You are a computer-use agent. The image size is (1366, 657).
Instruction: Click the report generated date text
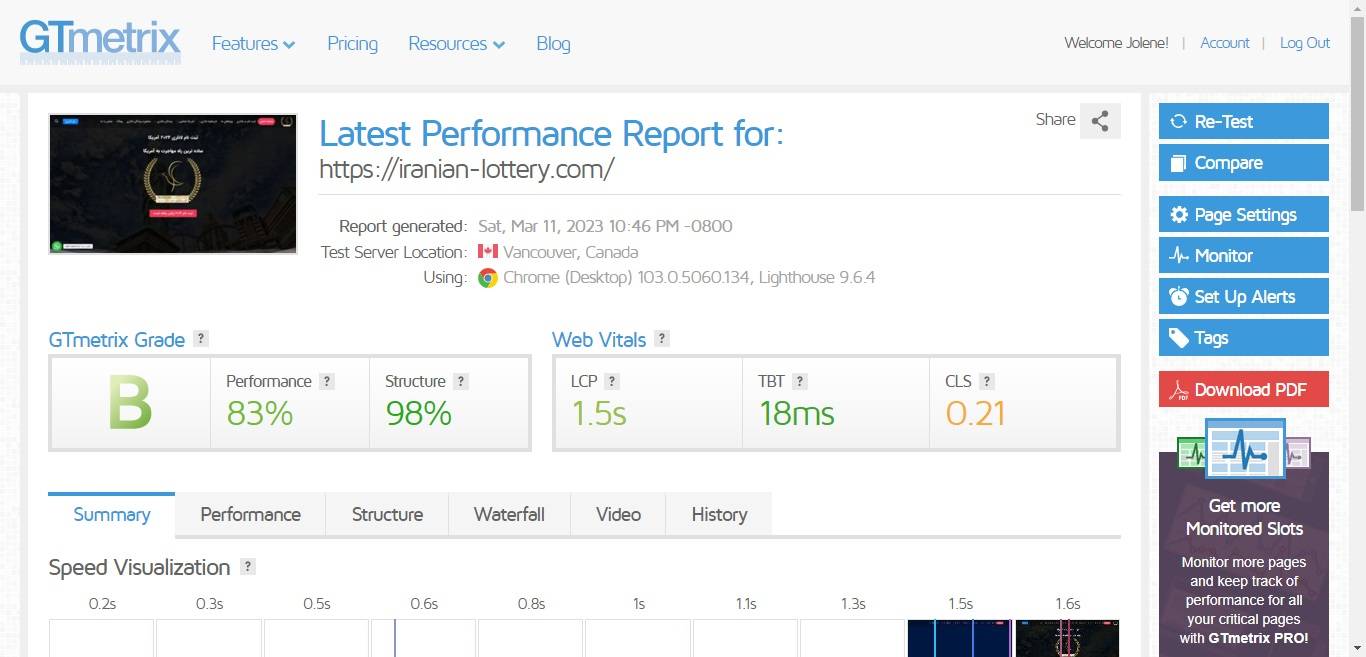[606, 226]
